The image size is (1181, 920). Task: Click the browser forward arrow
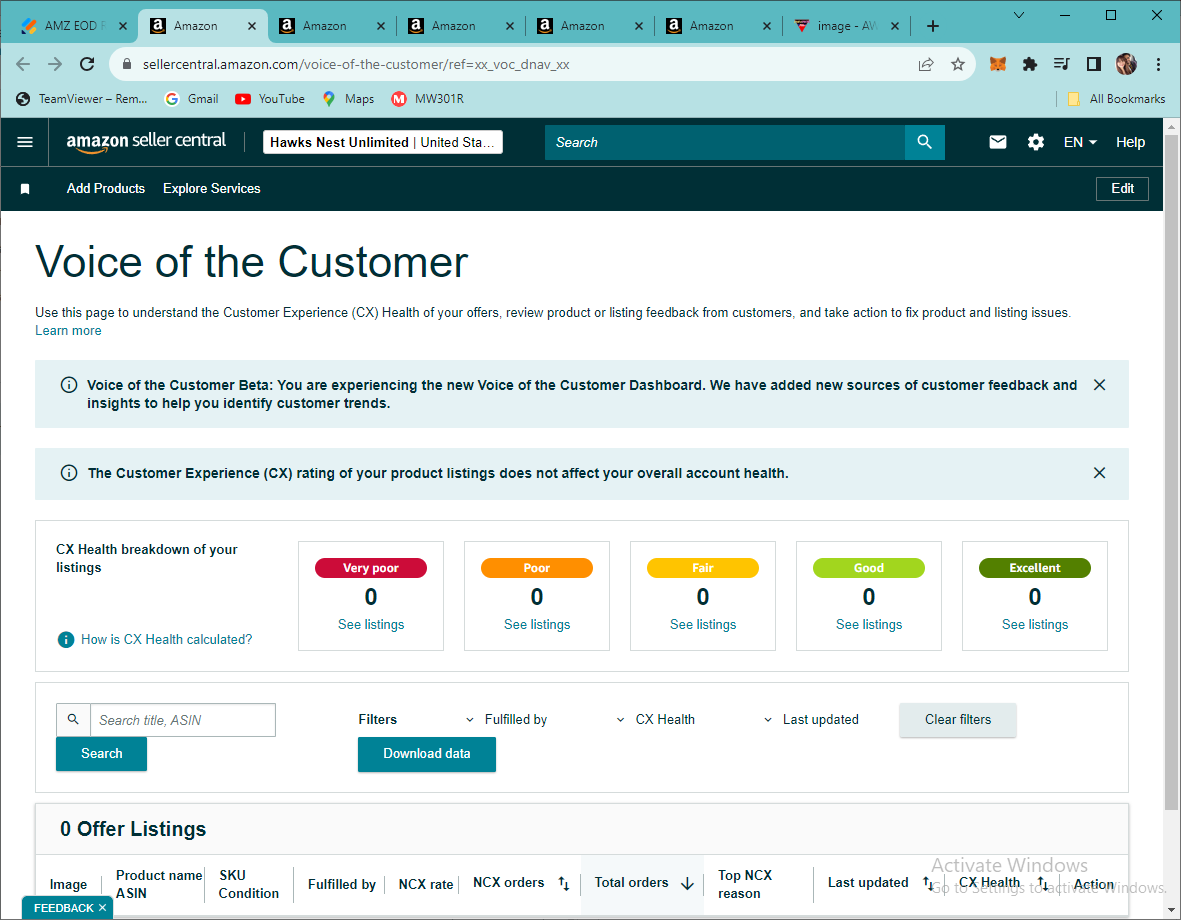[55, 64]
